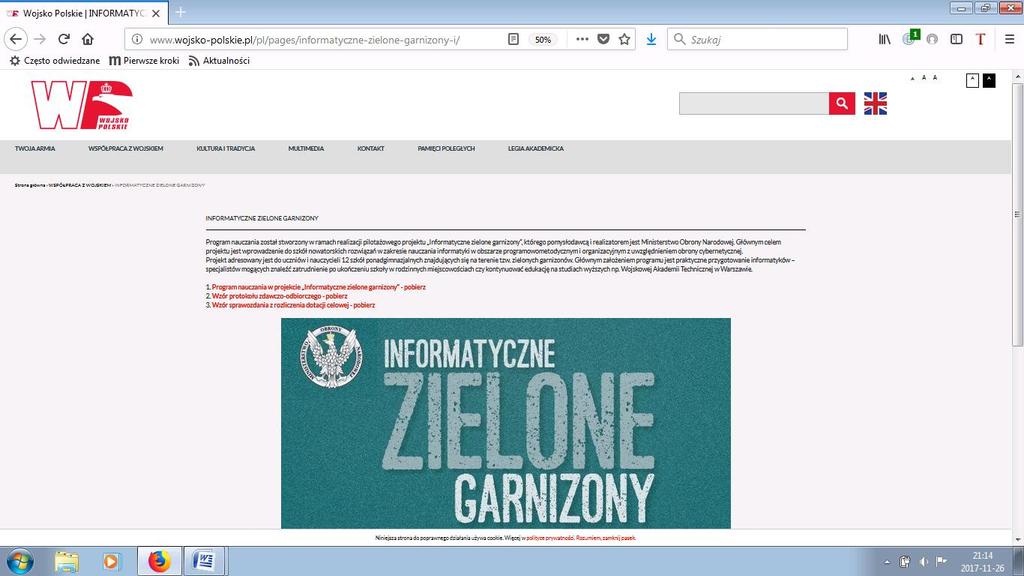Image resolution: width=1024 pixels, height=576 pixels.
Task: Switch to English via UK flag
Action: pyautogui.click(x=875, y=103)
